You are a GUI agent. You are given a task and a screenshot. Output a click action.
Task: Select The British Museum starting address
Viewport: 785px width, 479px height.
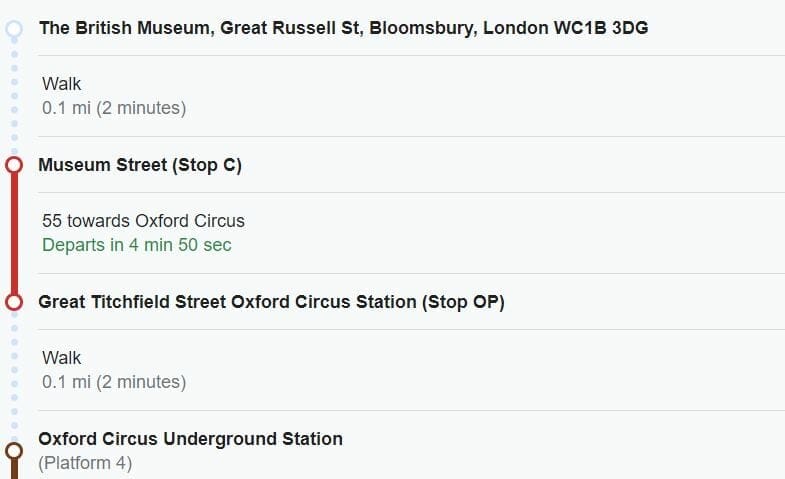[343, 28]
